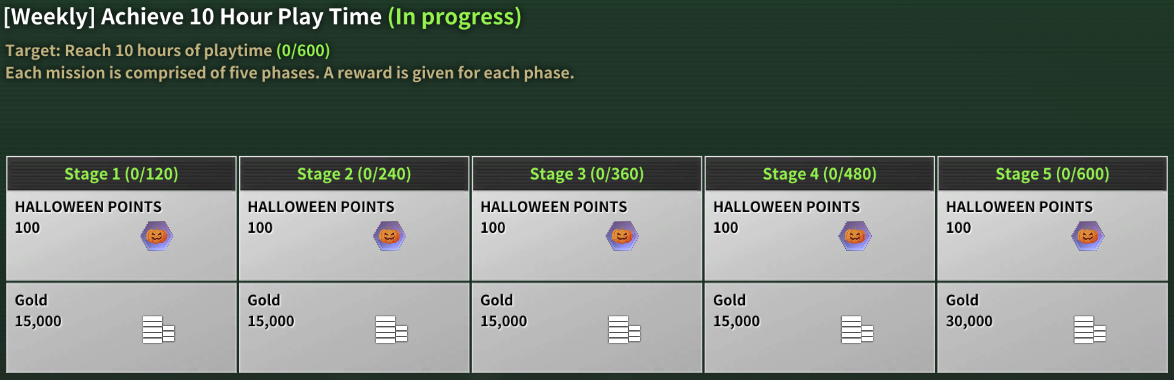The width and height of the screenshot is (1174, 380).
Task: Click the green In progress status text
Action: click(454, 18)
